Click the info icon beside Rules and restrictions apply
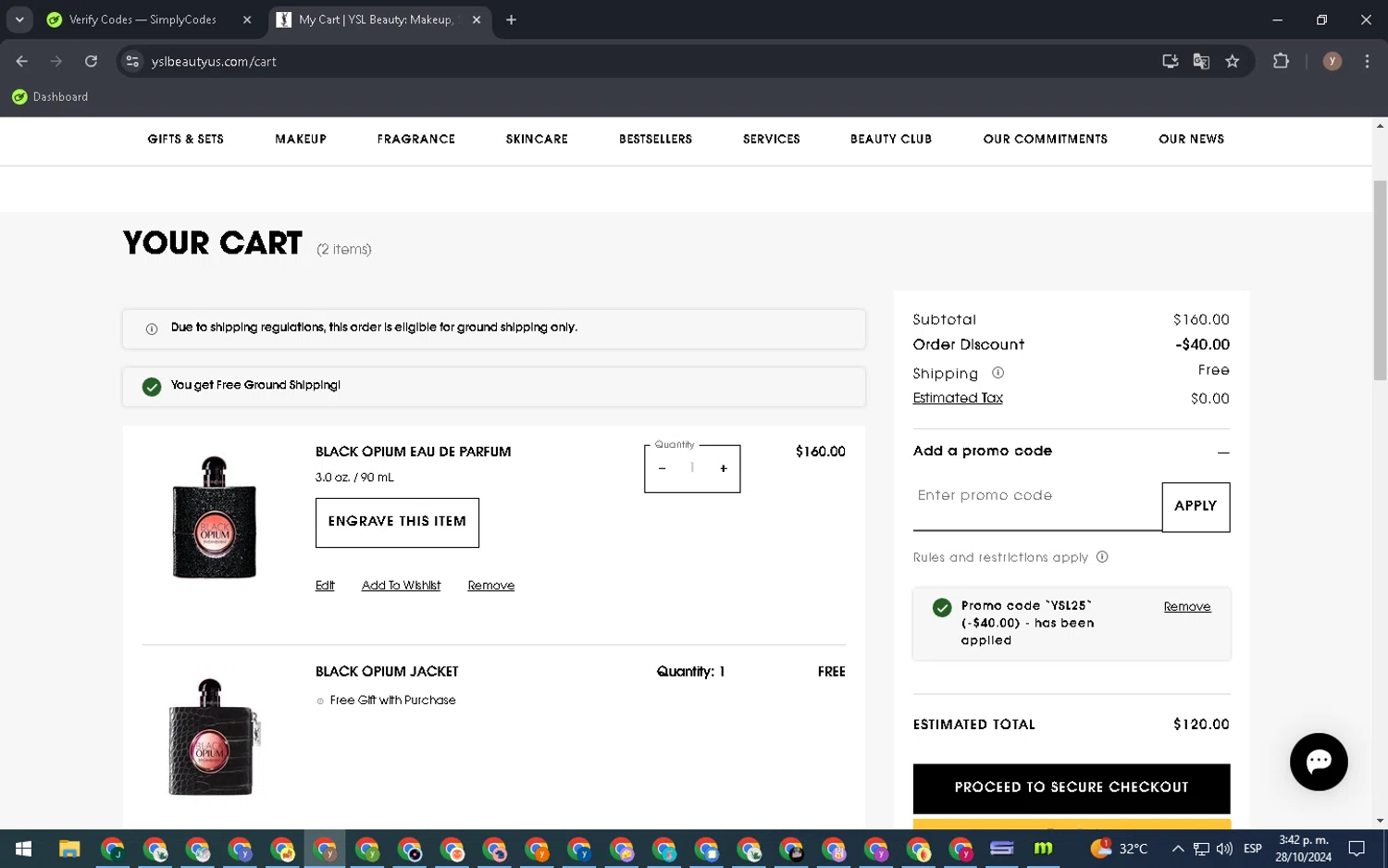Image resolution: width=1388 pixels, height=868 pixels. [x=1102, y=557]
